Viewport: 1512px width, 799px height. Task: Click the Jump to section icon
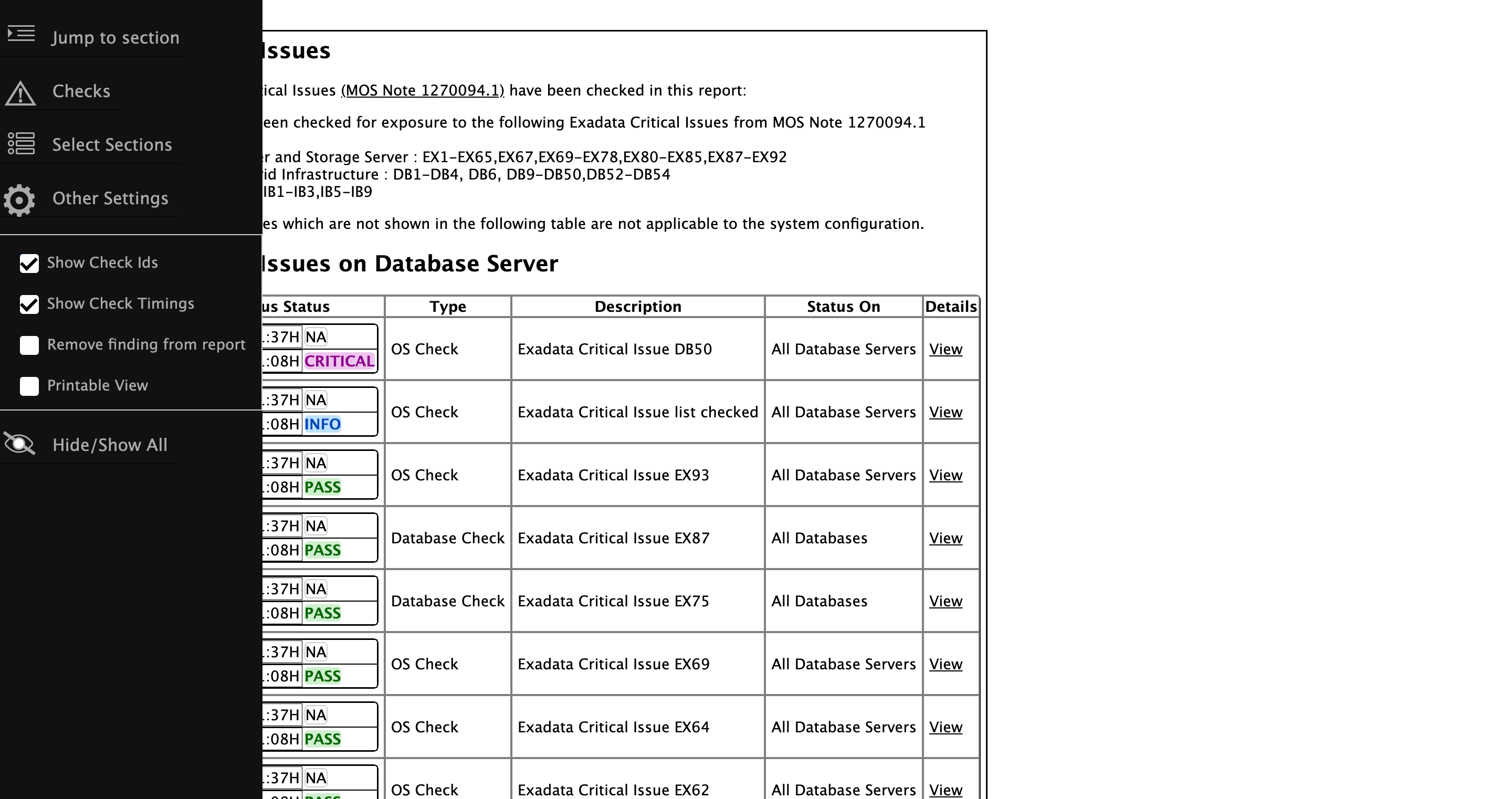pos(20,34)
